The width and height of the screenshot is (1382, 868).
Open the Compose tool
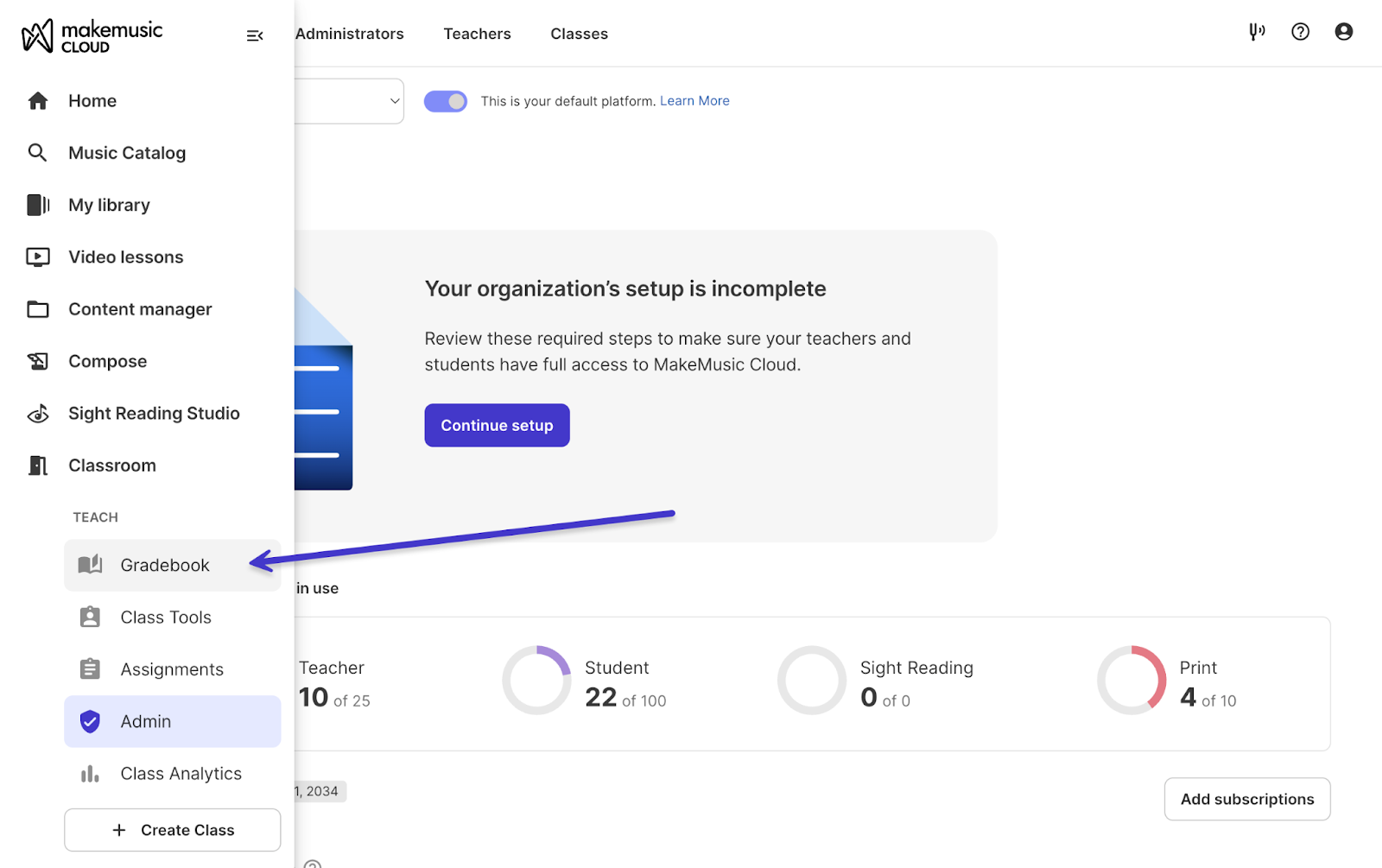pos(108,361)
